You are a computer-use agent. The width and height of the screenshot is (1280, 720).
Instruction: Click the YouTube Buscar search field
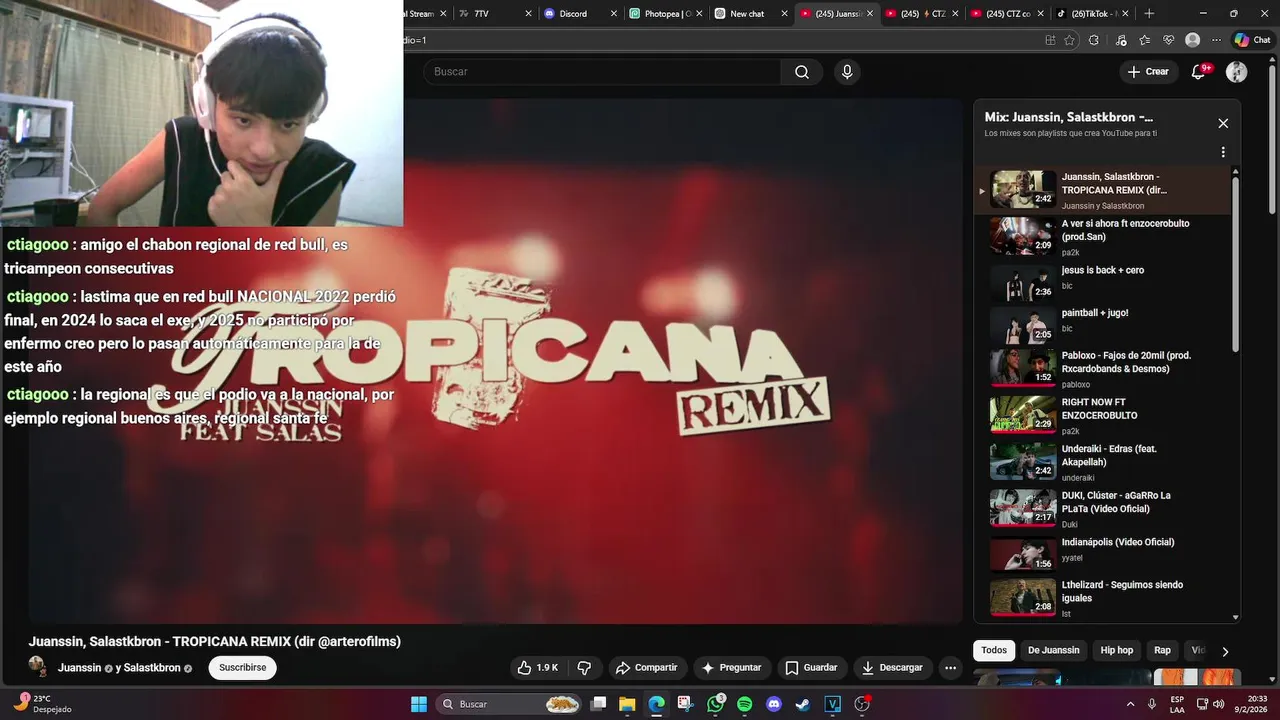click(x=602, y=72)
